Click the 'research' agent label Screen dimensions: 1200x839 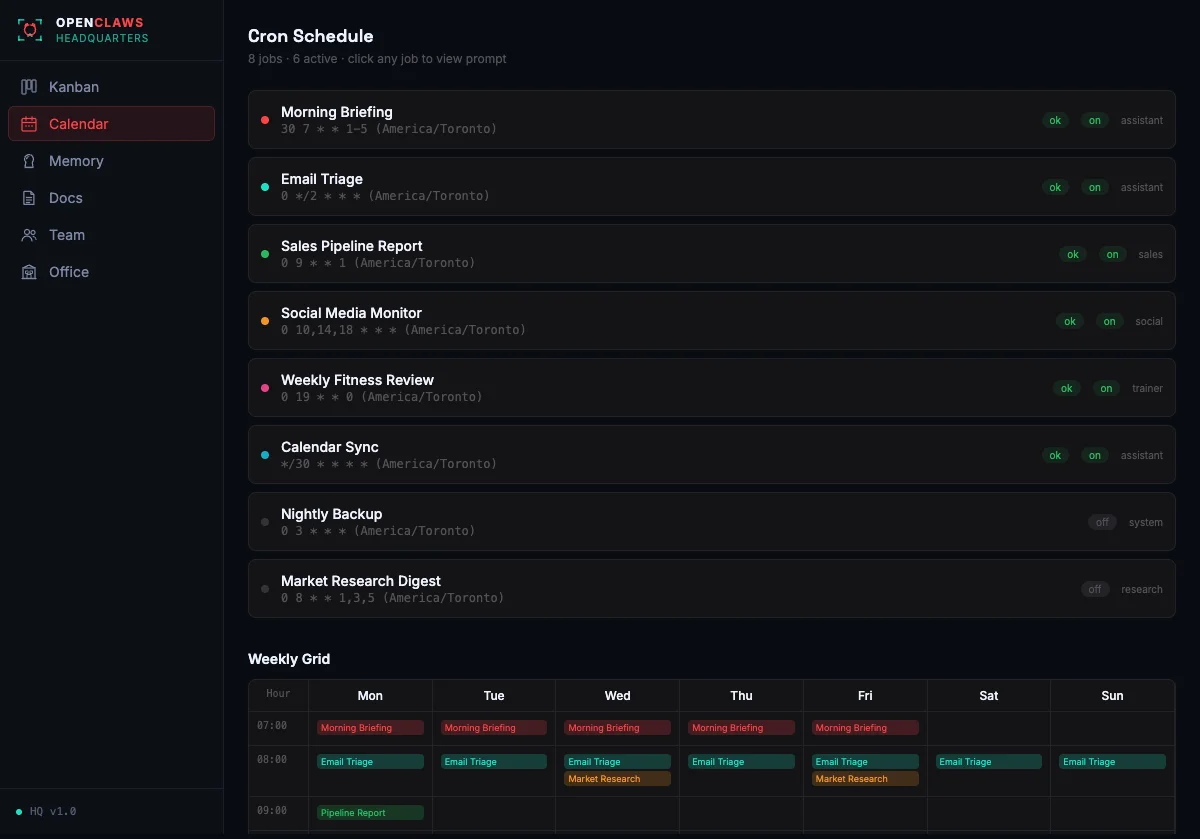[1142, 589]
